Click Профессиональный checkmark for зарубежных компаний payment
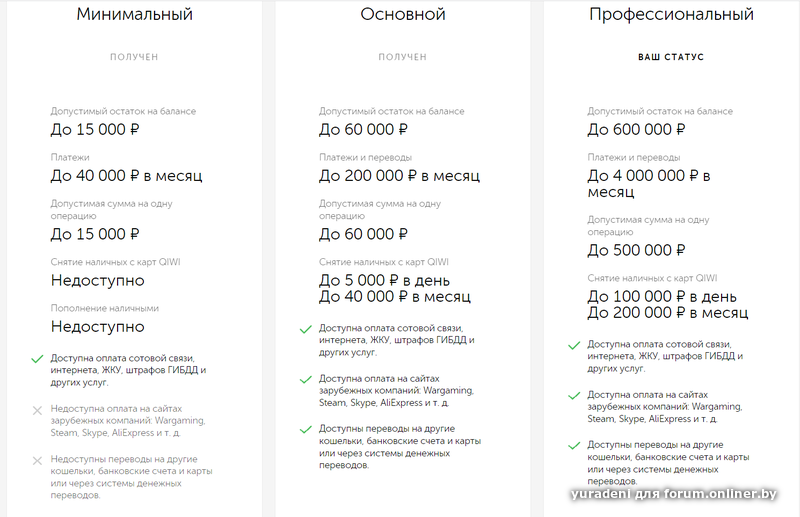The width and height of the screenshot is (800, 517). point(574,396)
